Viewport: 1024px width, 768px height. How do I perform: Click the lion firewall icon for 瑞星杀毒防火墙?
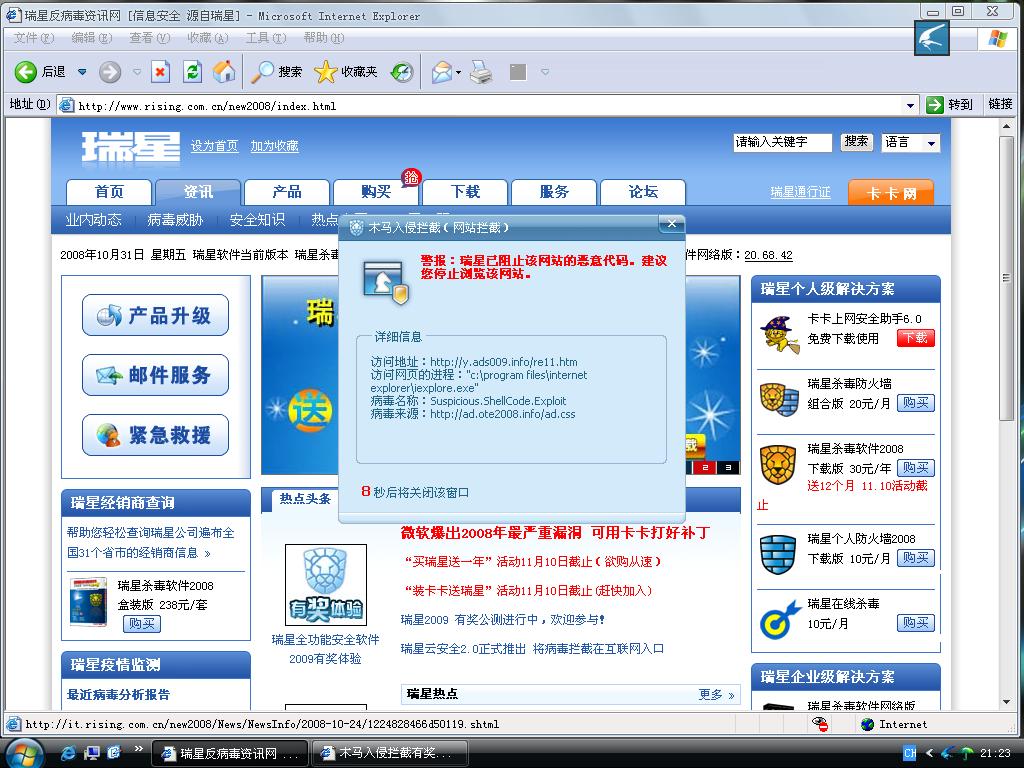pyautogui.click(x=779, y=400)
